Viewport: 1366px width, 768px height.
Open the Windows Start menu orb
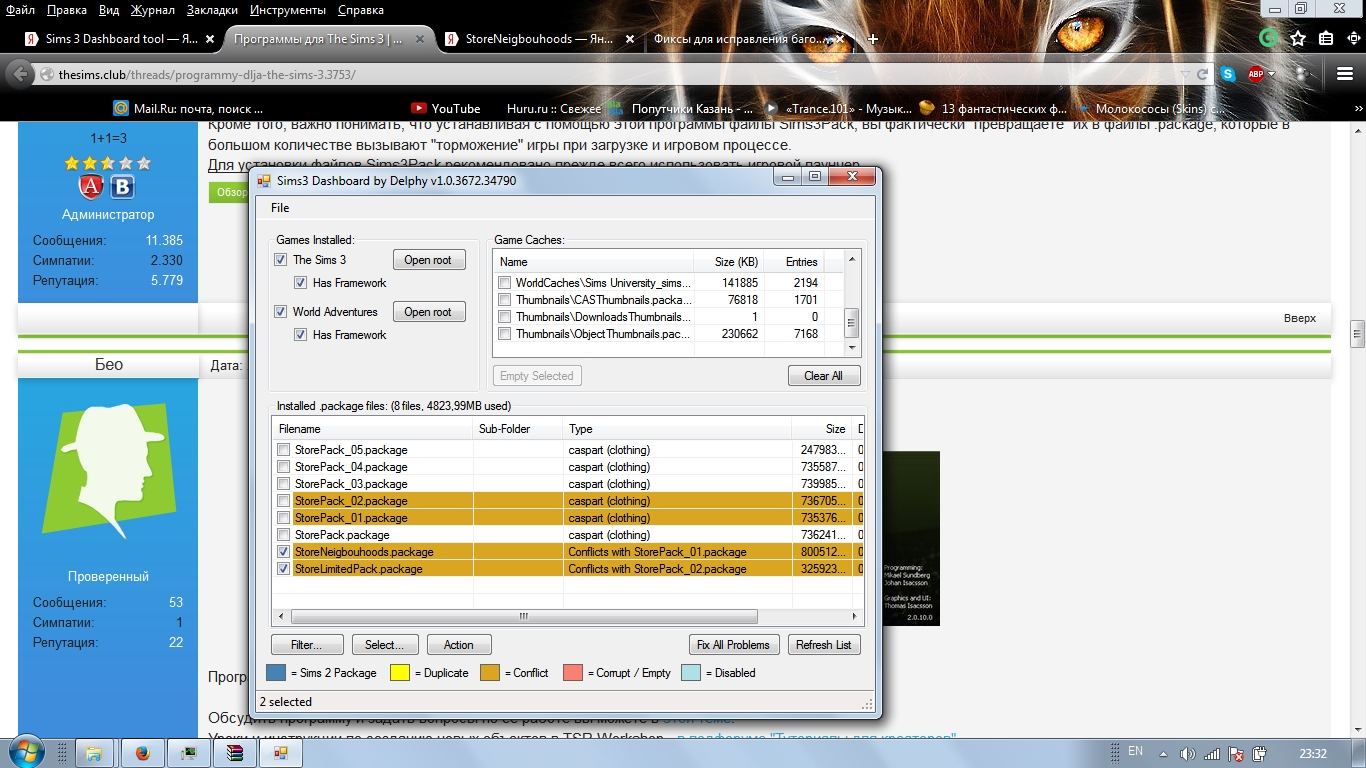point(29,752)
